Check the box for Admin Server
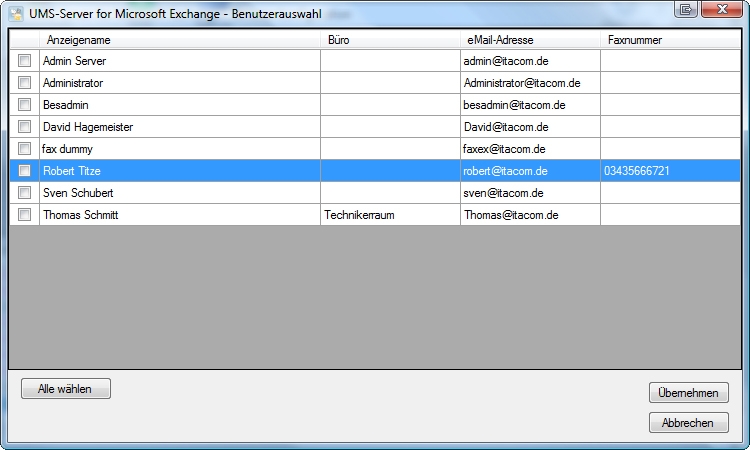The height and width of the screenshot is (450, 750). [24, 61]
